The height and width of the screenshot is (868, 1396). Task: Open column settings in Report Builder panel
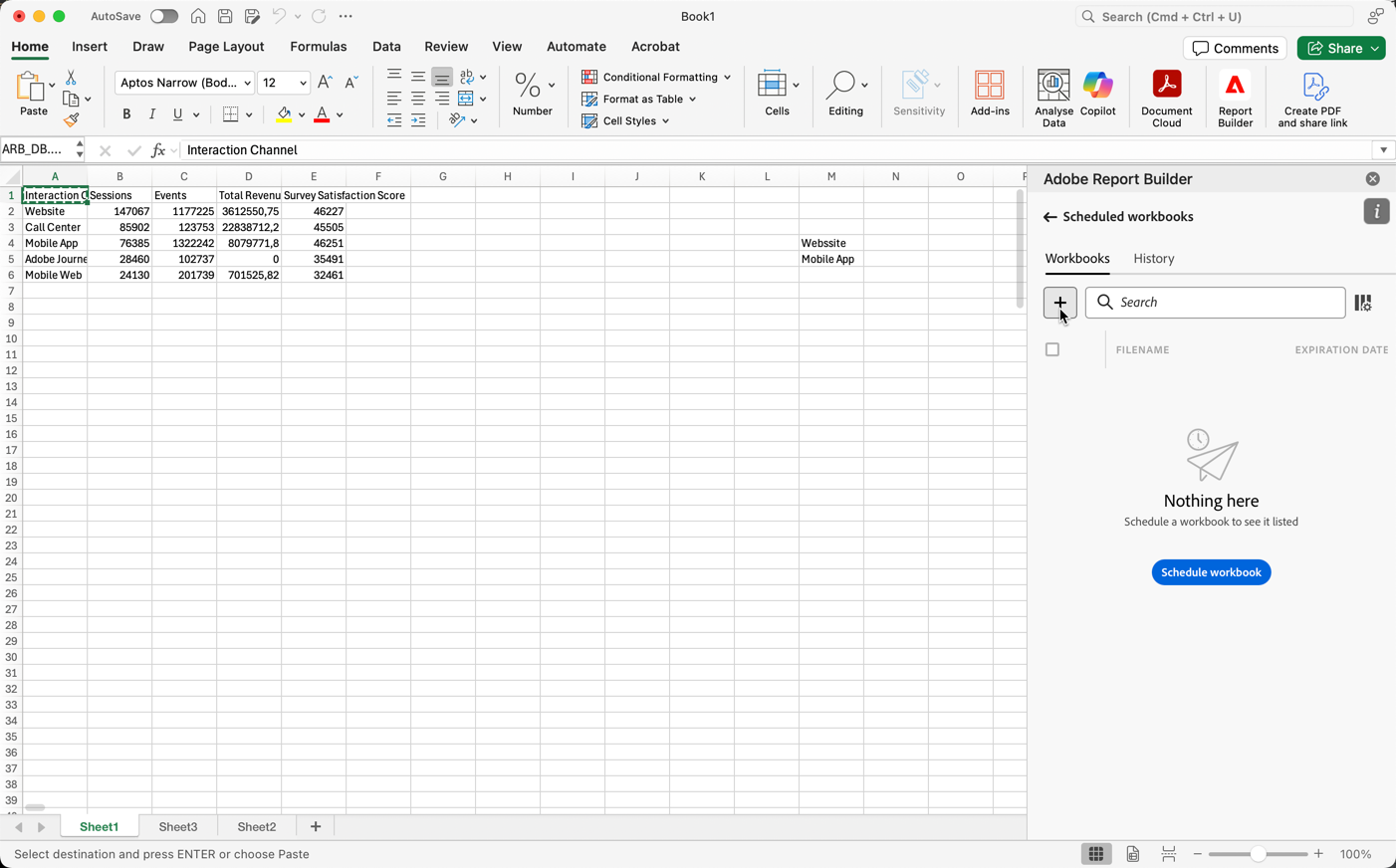(x=1363, y=303)
